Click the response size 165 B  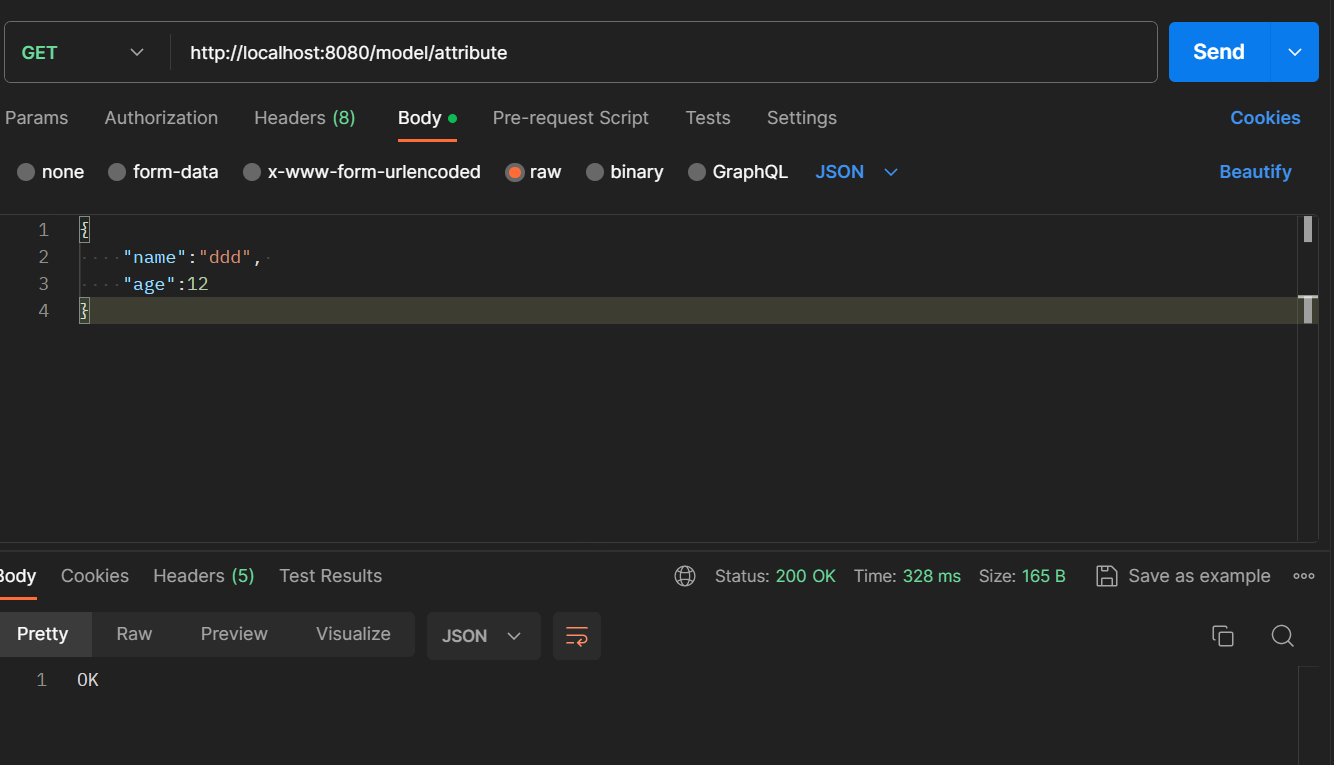[1044, 576]
